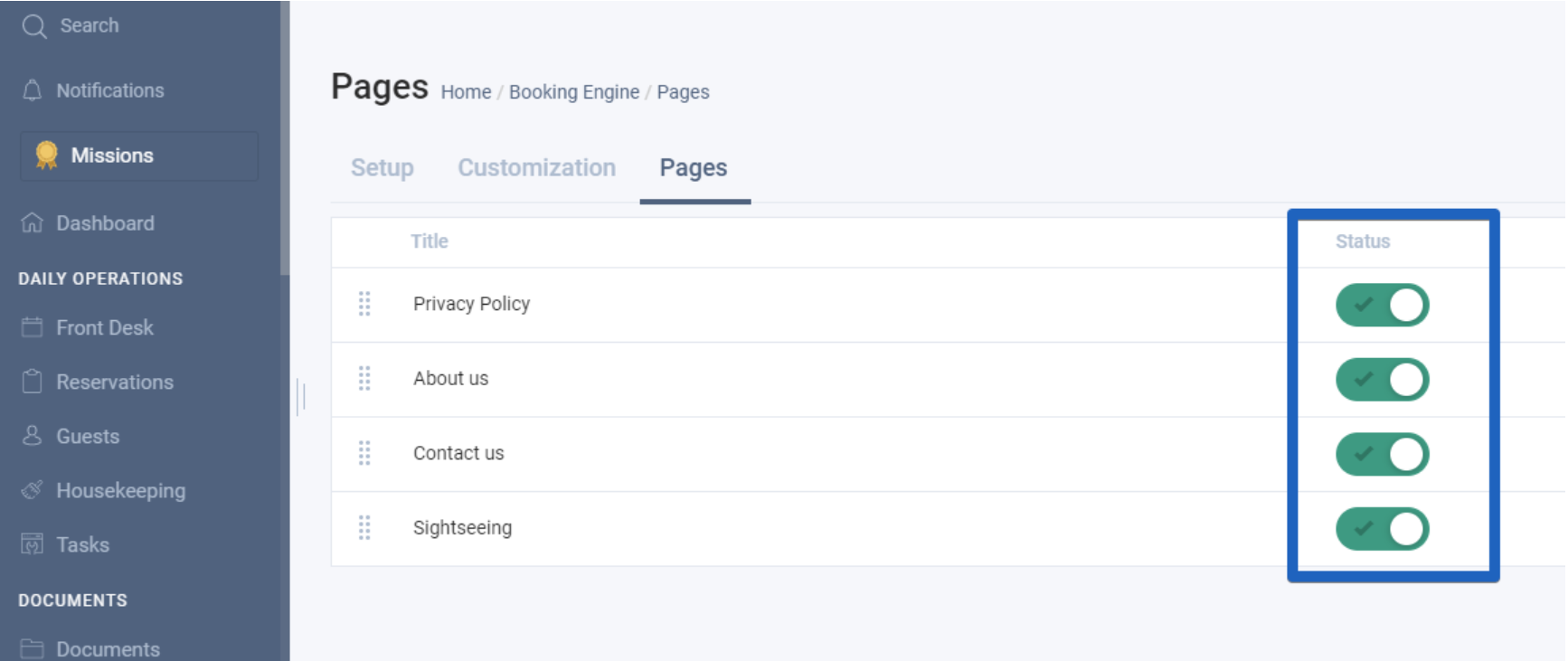The width and height of the screenshot is (1568, 661).
Task: Open Guests from the sidebar
Action: coord(88,436)
